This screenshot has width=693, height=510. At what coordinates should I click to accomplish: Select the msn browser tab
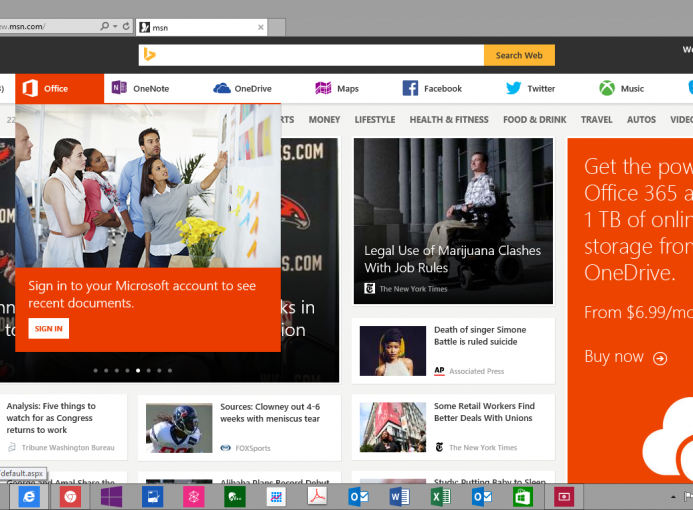(202, 27)
